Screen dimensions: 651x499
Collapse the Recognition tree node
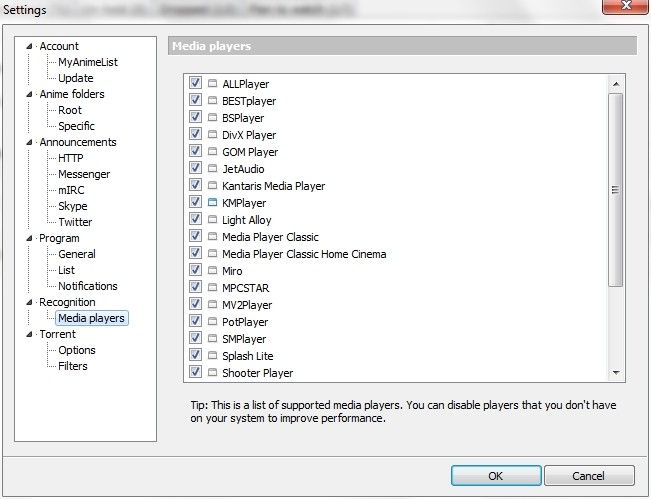tap(29, 302)
